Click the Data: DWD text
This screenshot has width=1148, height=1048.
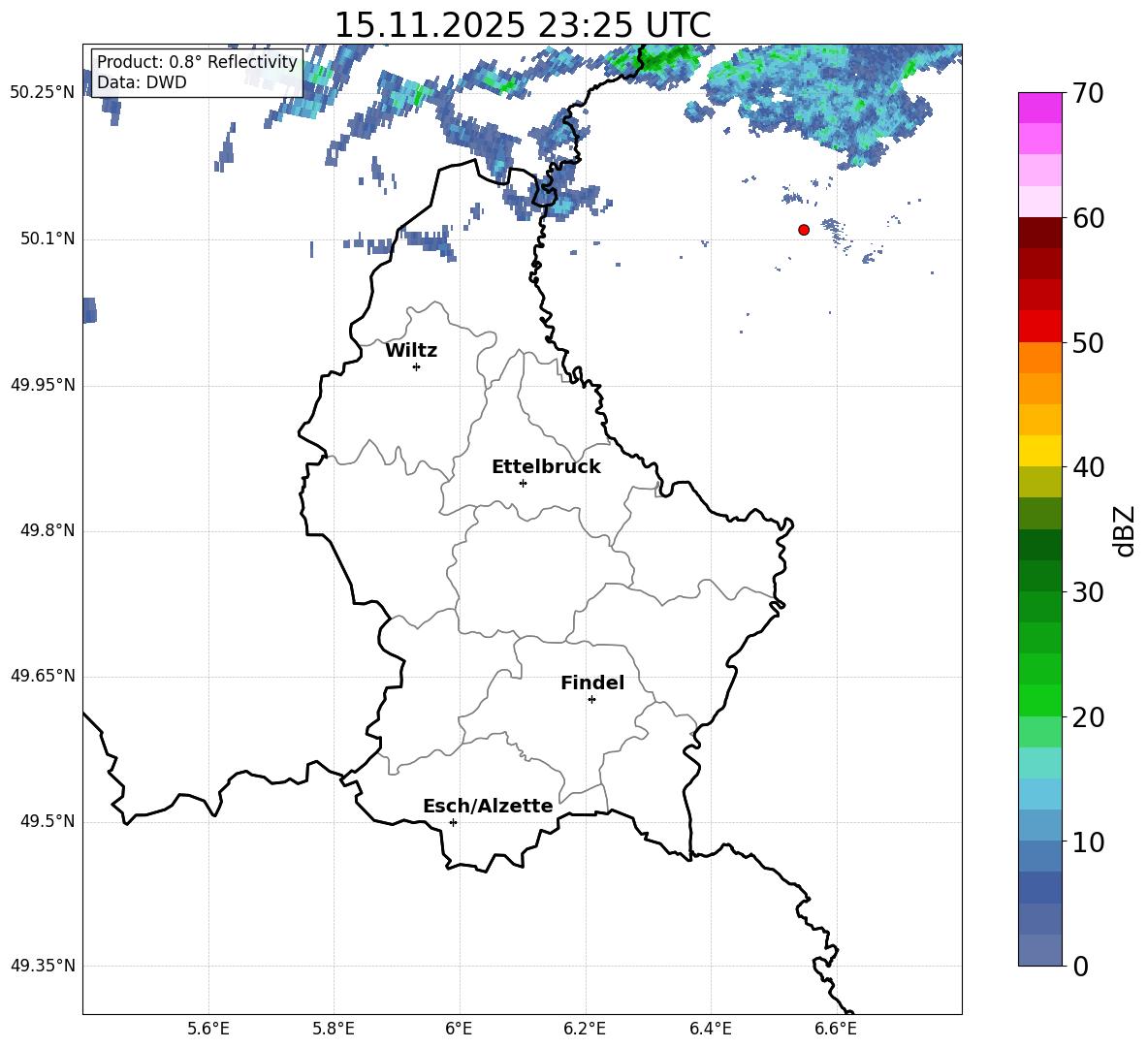pos(142,82)
